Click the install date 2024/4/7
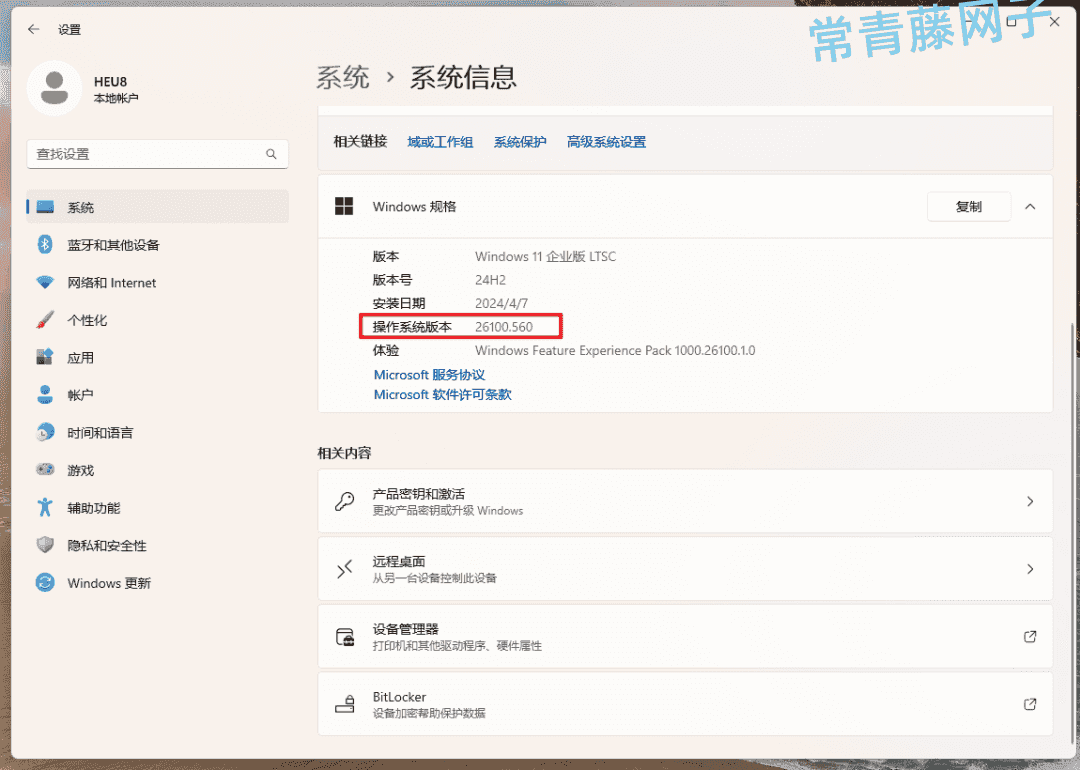This screenshot has height=770, width=1080. click(x=501, y=303)
